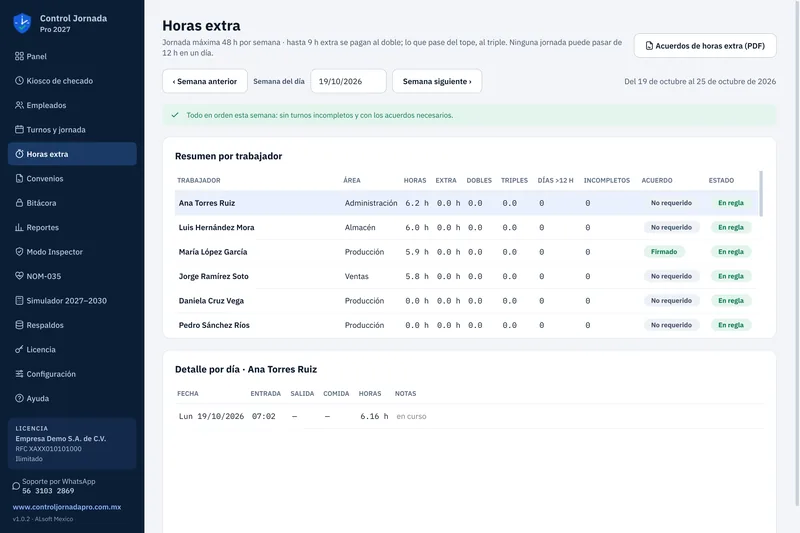Screen dimensions: 800x533
Task: Click the Semana del día date field
Action: click(348, 81)
